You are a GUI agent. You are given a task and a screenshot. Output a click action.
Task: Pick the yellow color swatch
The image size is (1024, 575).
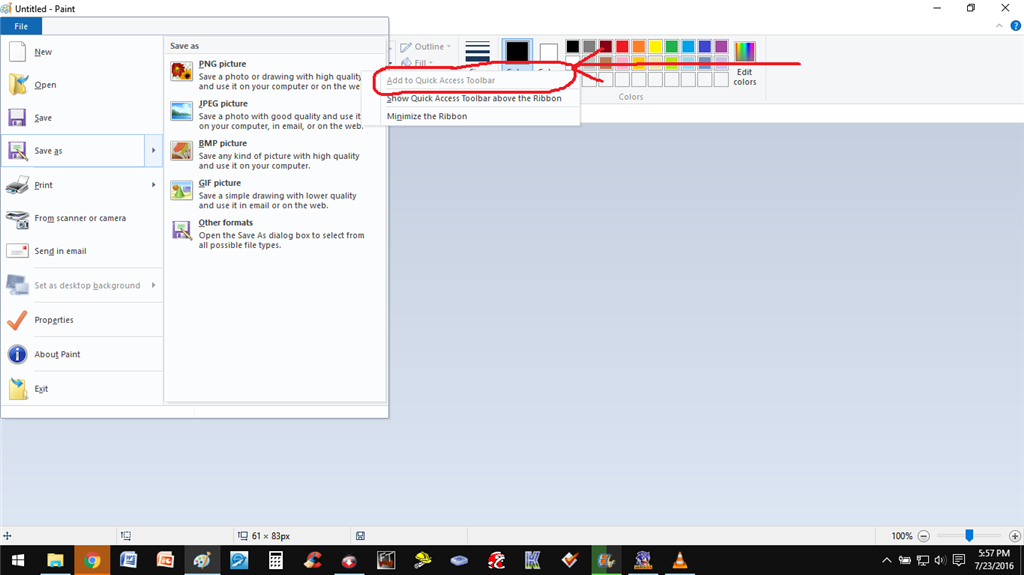655,46
